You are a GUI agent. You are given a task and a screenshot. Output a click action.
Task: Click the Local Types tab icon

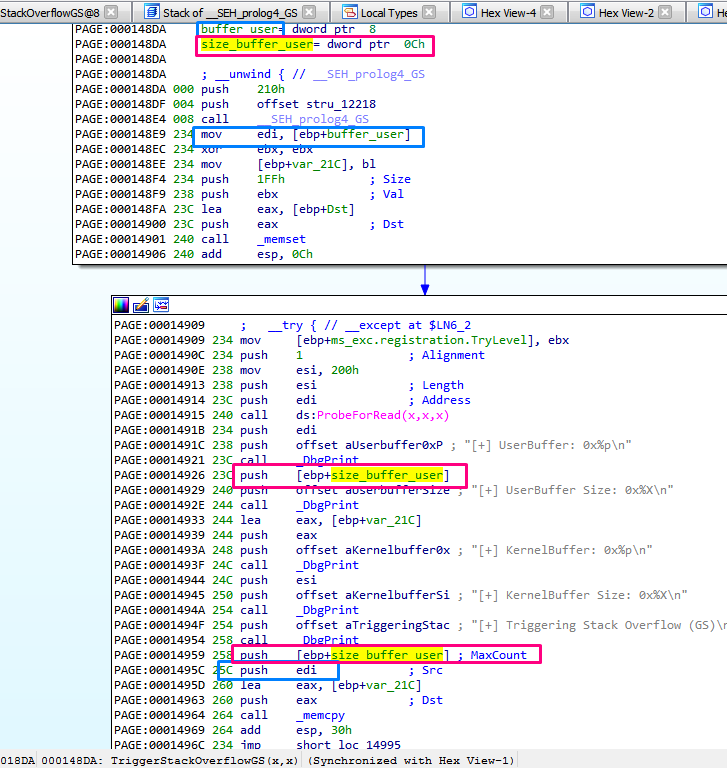(x=350, y=12)
